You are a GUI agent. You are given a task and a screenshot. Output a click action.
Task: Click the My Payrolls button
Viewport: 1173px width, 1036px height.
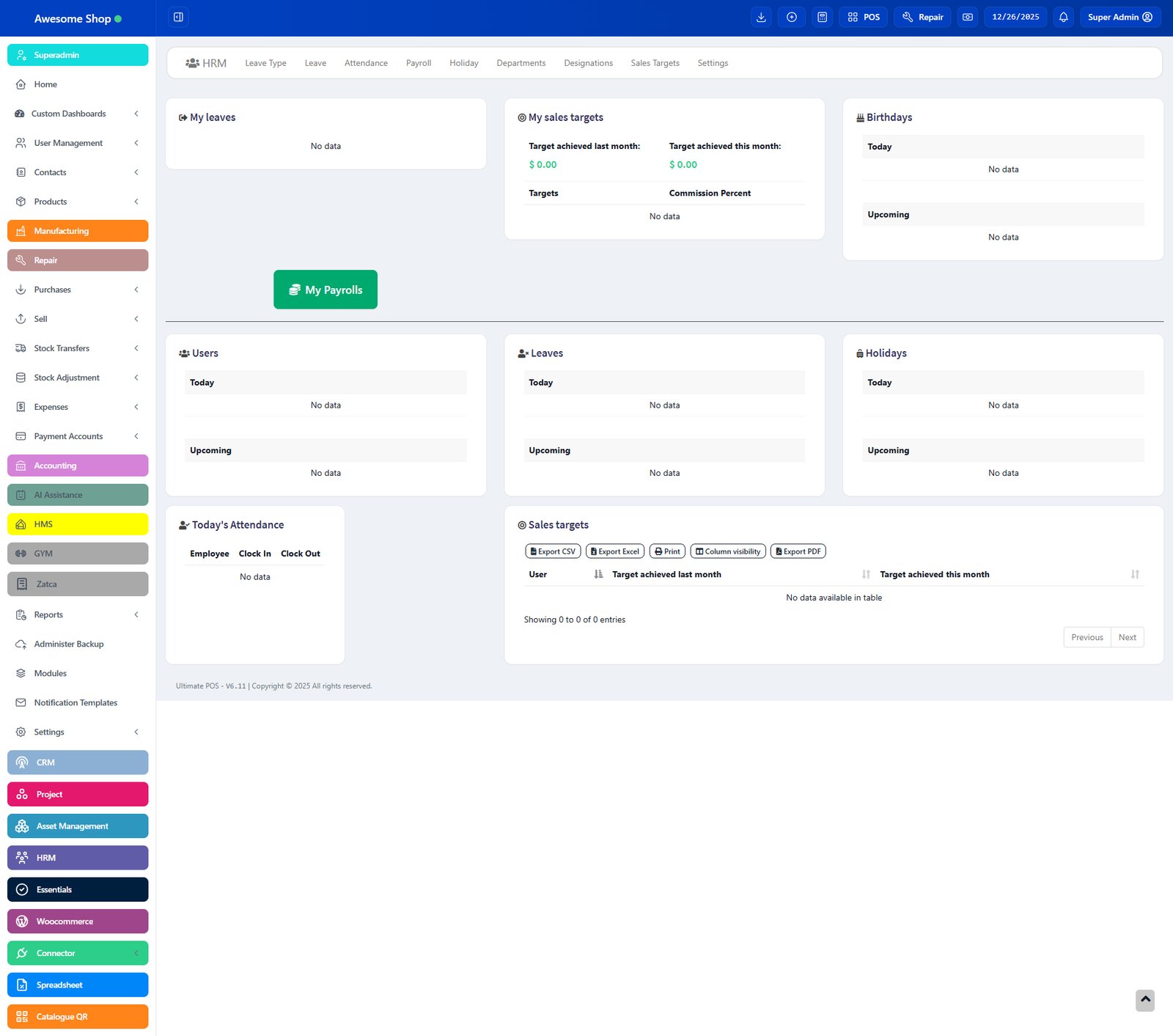click(x=326, y=290)
